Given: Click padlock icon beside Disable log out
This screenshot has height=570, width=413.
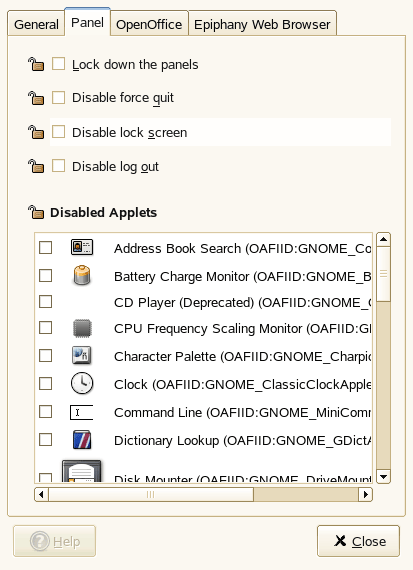Looking at the screenshot, I should [36, 166].
